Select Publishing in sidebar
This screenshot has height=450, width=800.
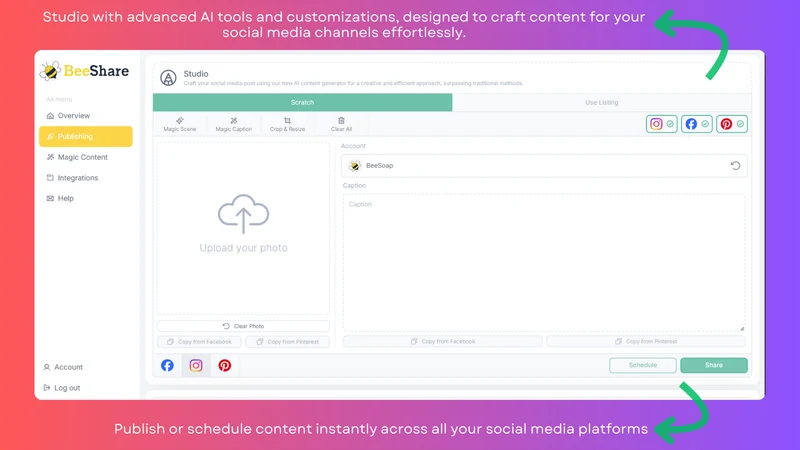[x=86, y=136]
